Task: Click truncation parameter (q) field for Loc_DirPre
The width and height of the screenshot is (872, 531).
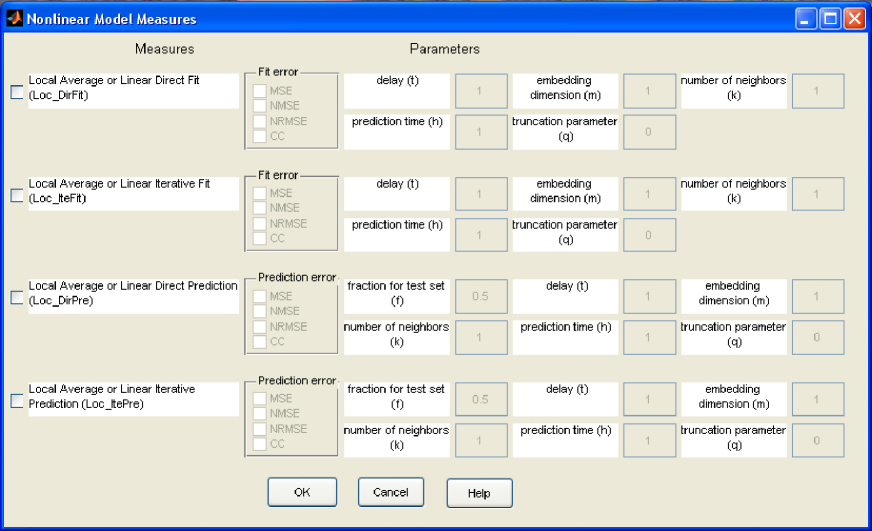Action: (x=818, y=338)
